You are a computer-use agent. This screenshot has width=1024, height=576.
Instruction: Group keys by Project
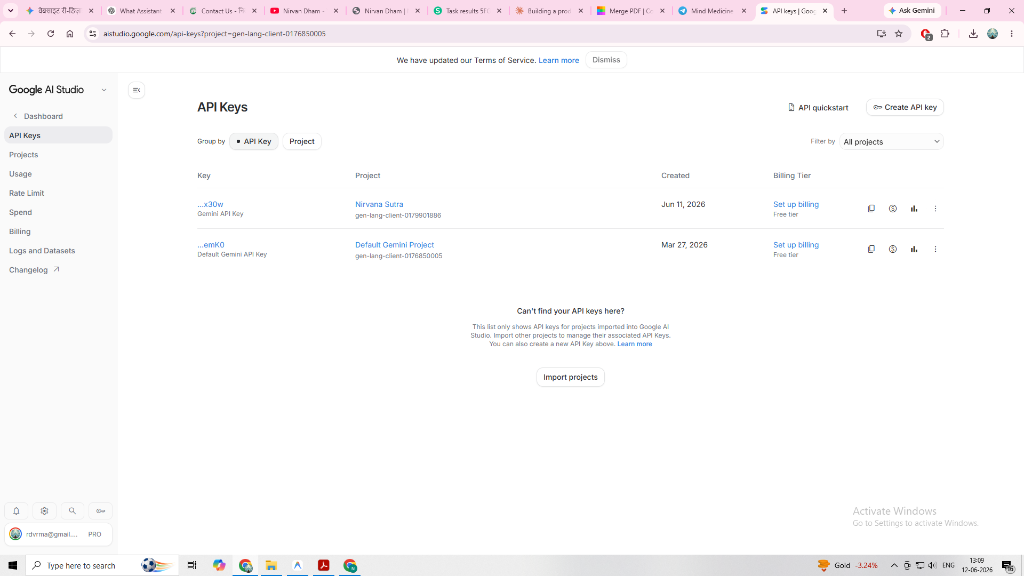click(x=302, y=142)
